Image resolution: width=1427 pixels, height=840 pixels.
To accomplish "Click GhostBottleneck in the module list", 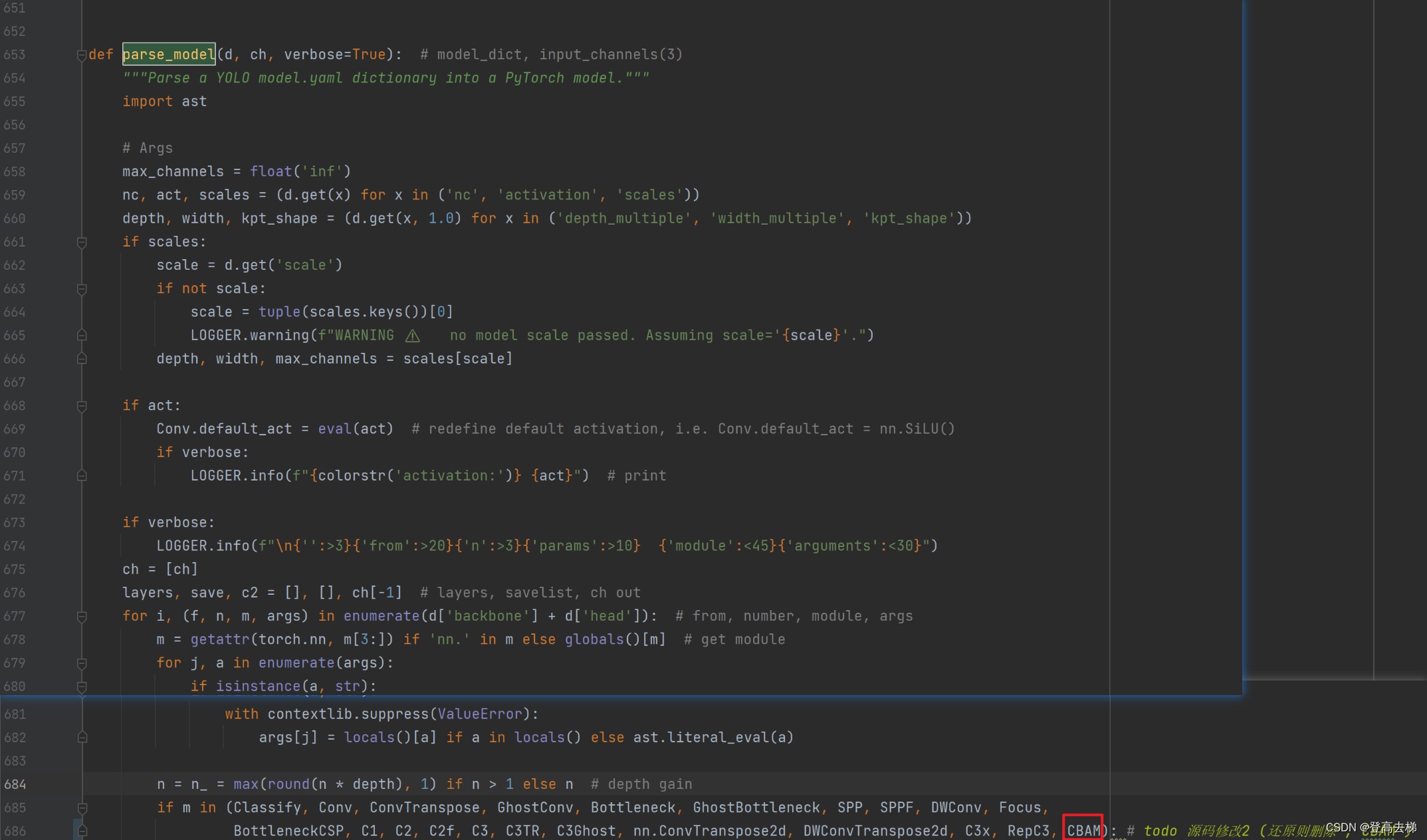I will pos(756,808).
